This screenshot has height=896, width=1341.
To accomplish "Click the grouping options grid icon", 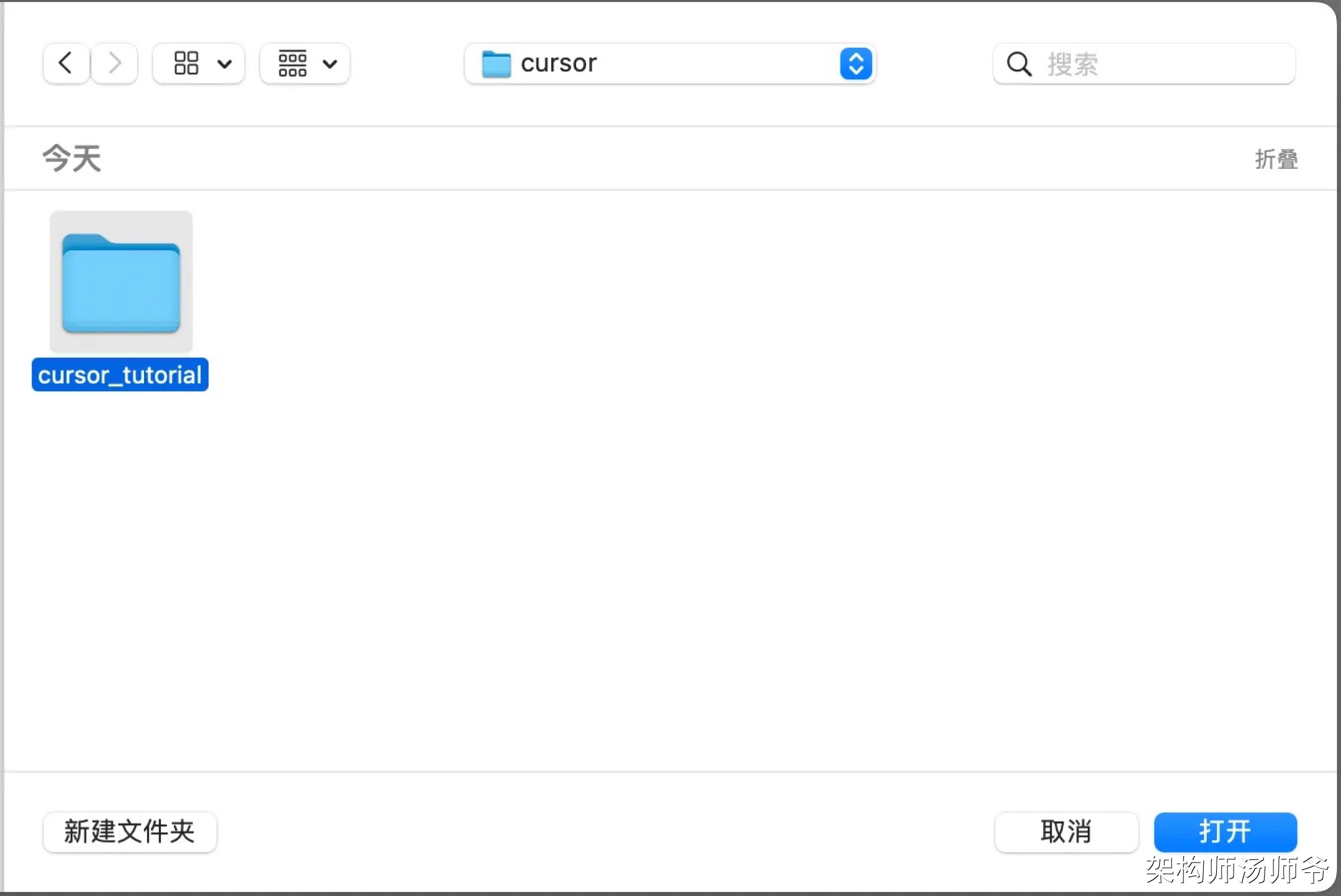I will (x=292, y=63).
